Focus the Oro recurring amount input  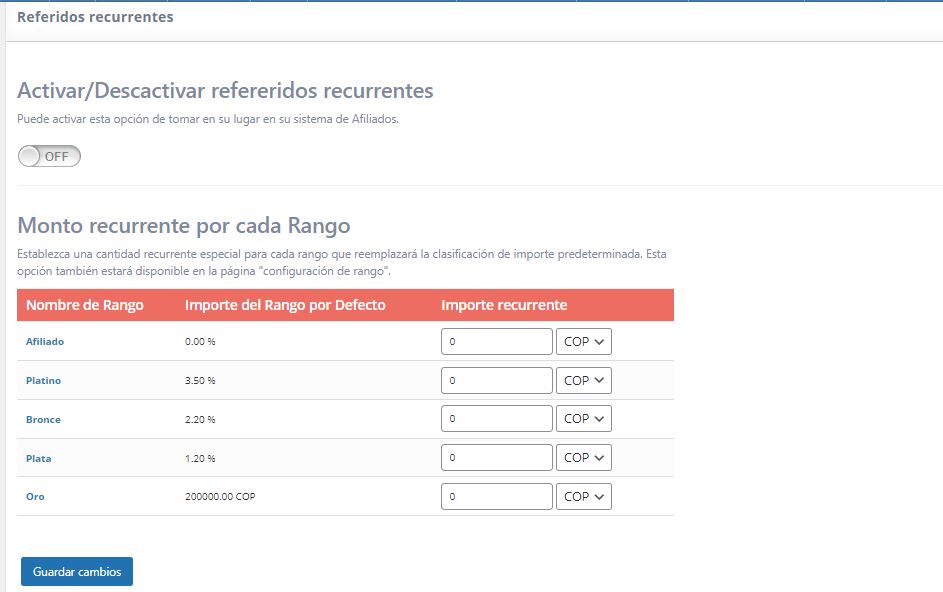(497, 496)
